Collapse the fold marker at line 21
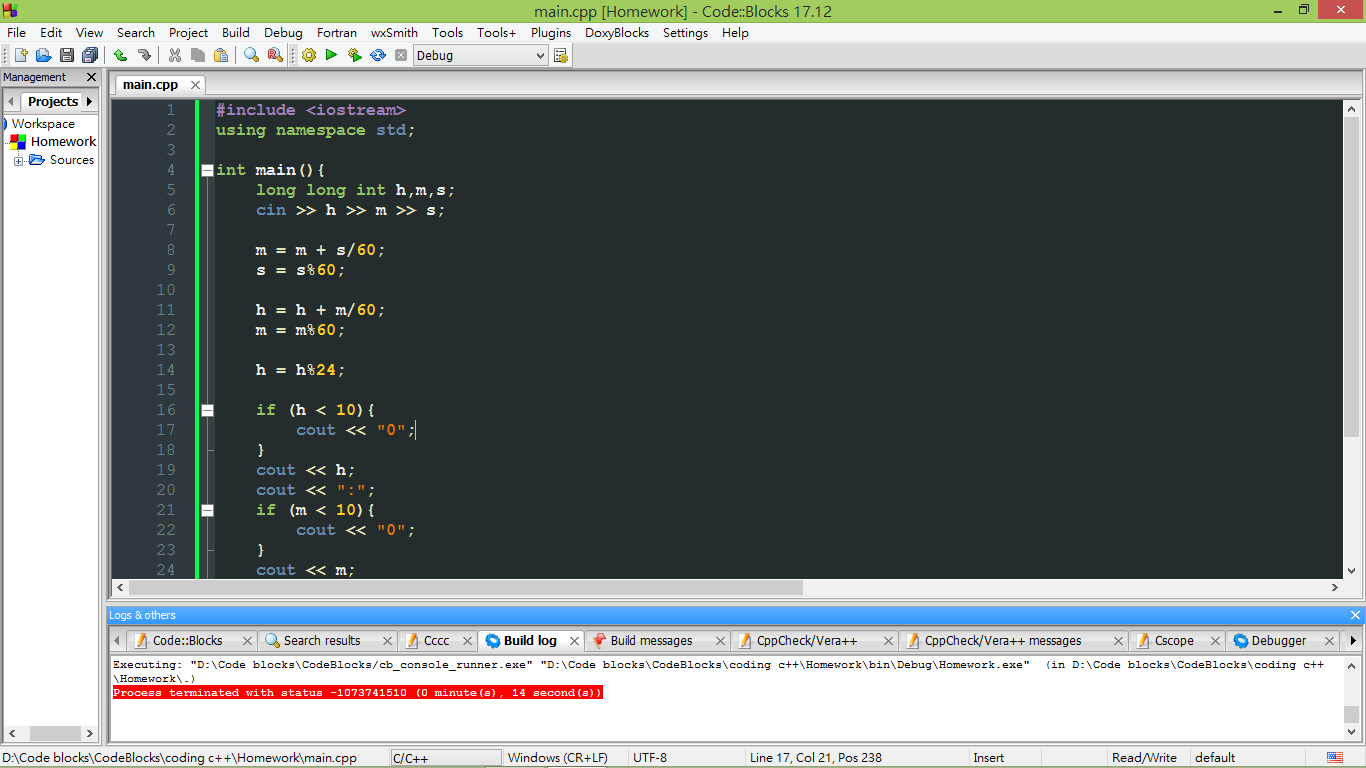The height and width of the screenshot is (768, 1366). point(207,510)
